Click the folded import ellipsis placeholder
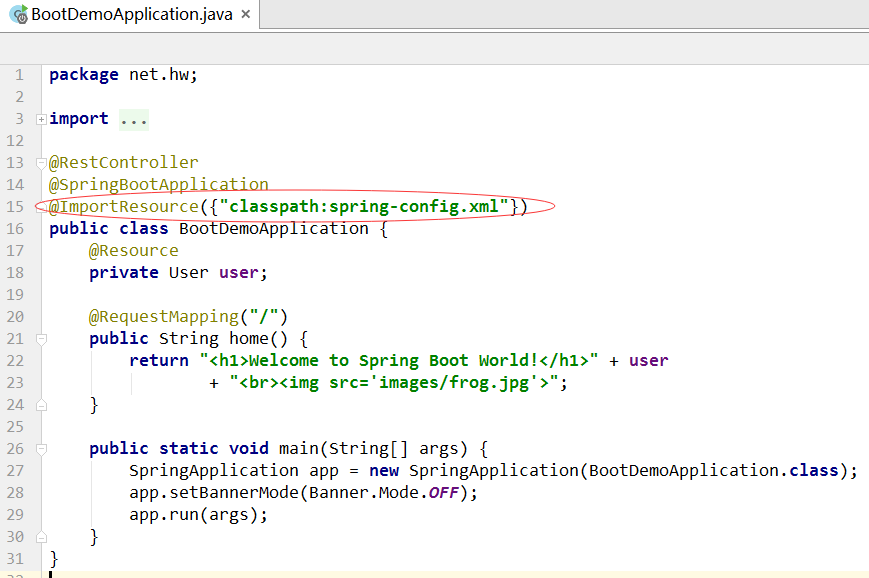The width and height of the screenshot is (869, 578). [x=134, y=119]
